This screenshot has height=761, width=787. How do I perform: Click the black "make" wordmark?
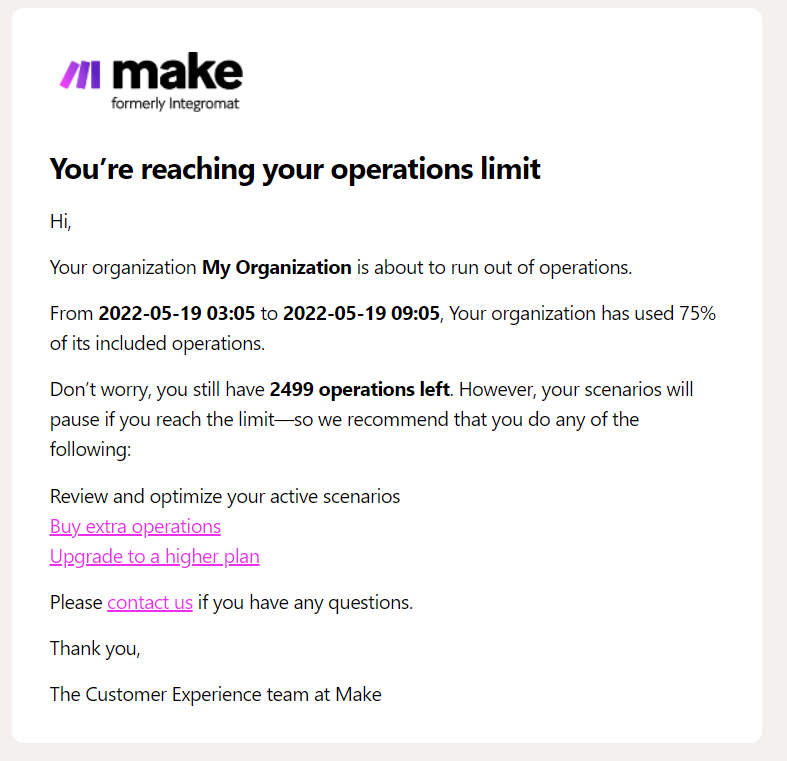point(178,72)
